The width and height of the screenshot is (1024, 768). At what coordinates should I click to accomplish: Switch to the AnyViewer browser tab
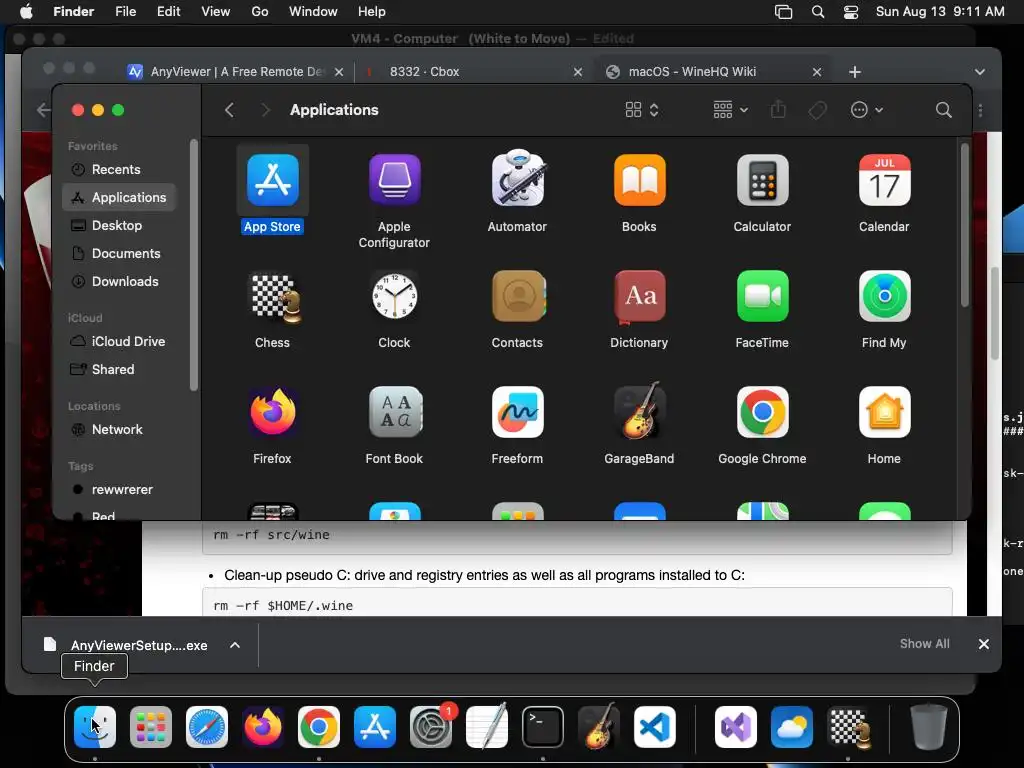tap(235, 72)
